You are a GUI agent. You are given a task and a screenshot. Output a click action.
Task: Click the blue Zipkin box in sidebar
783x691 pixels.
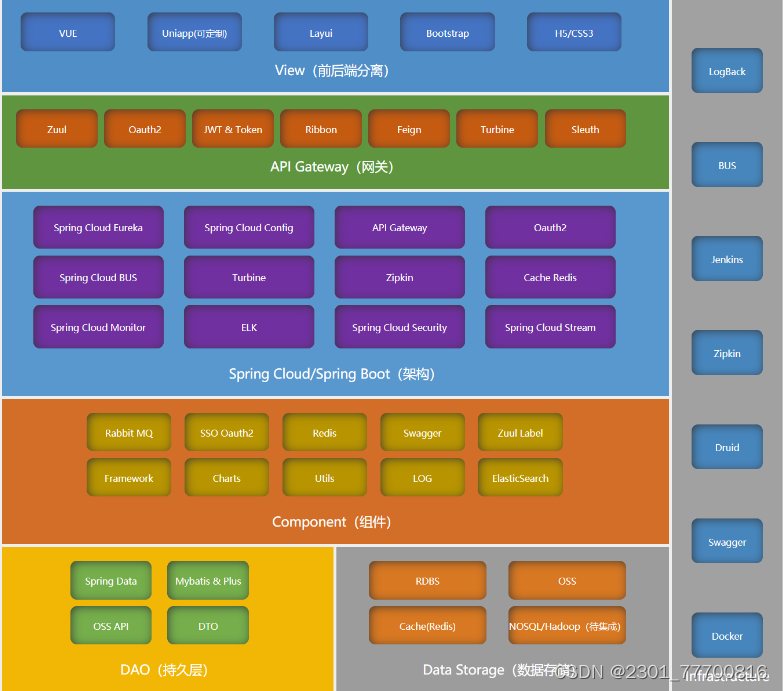click(727, 353)
